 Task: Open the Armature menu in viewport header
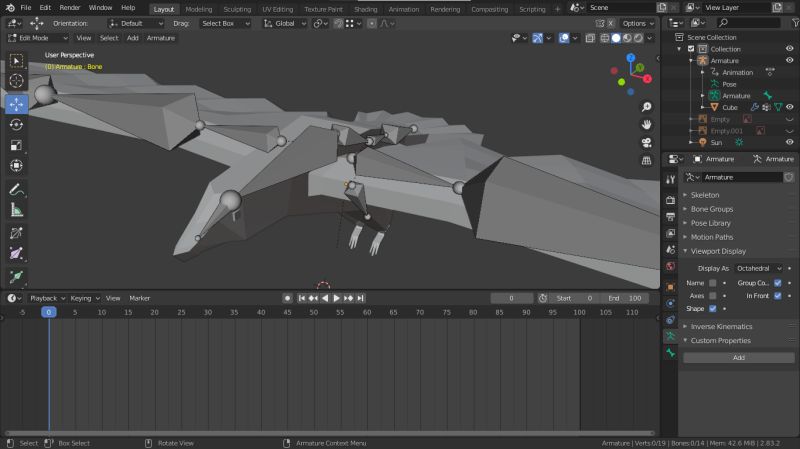click(x=161, y=38)
